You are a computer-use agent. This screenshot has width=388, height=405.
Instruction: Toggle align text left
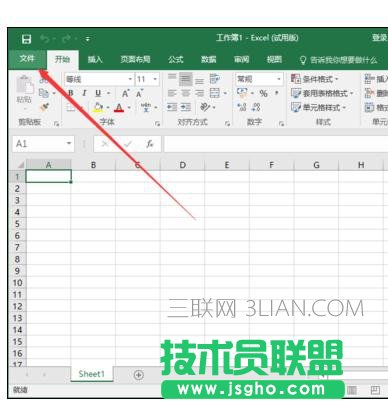click(x=172, y=93)
